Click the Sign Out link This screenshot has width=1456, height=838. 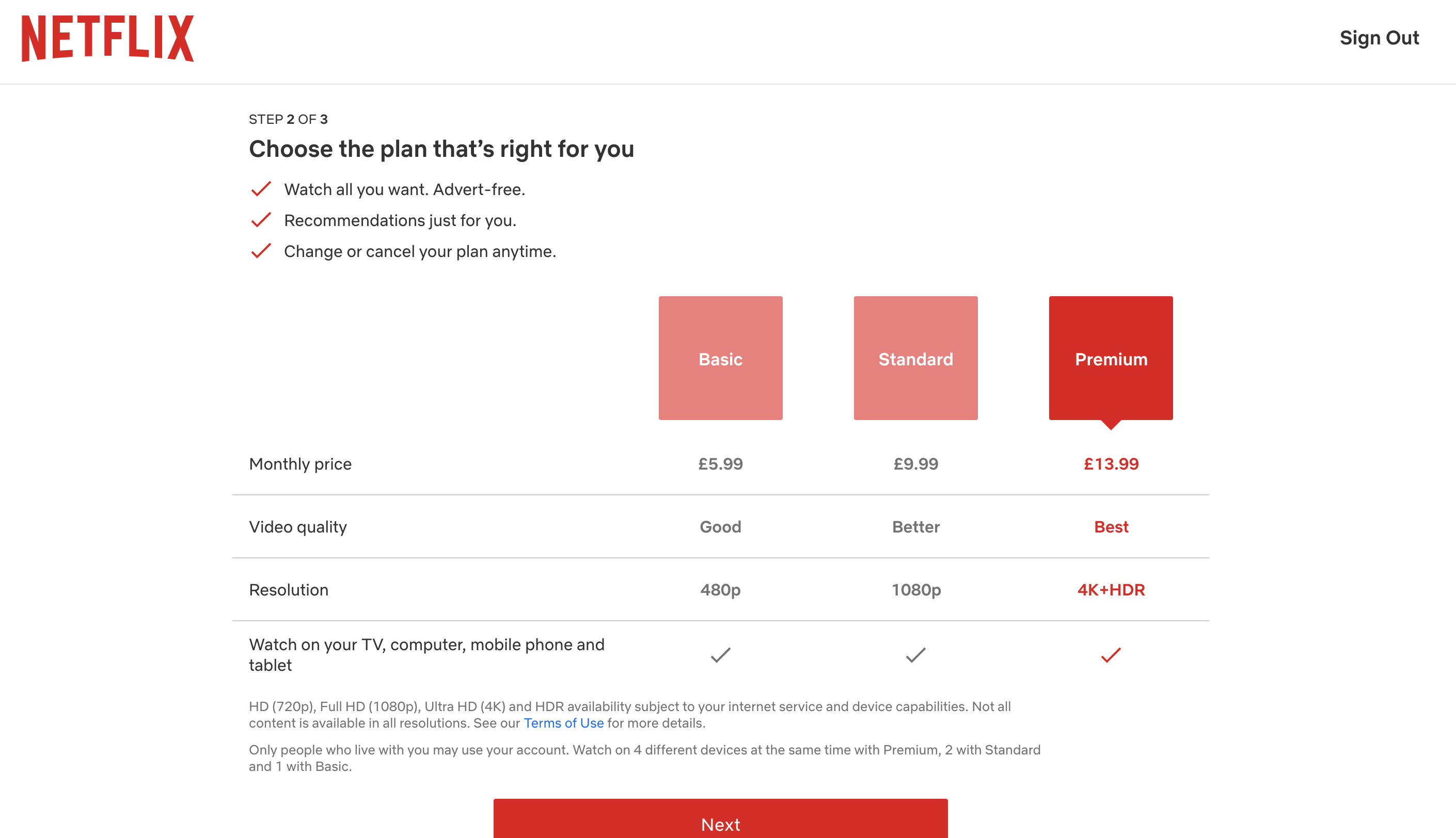click(1379, 38)
